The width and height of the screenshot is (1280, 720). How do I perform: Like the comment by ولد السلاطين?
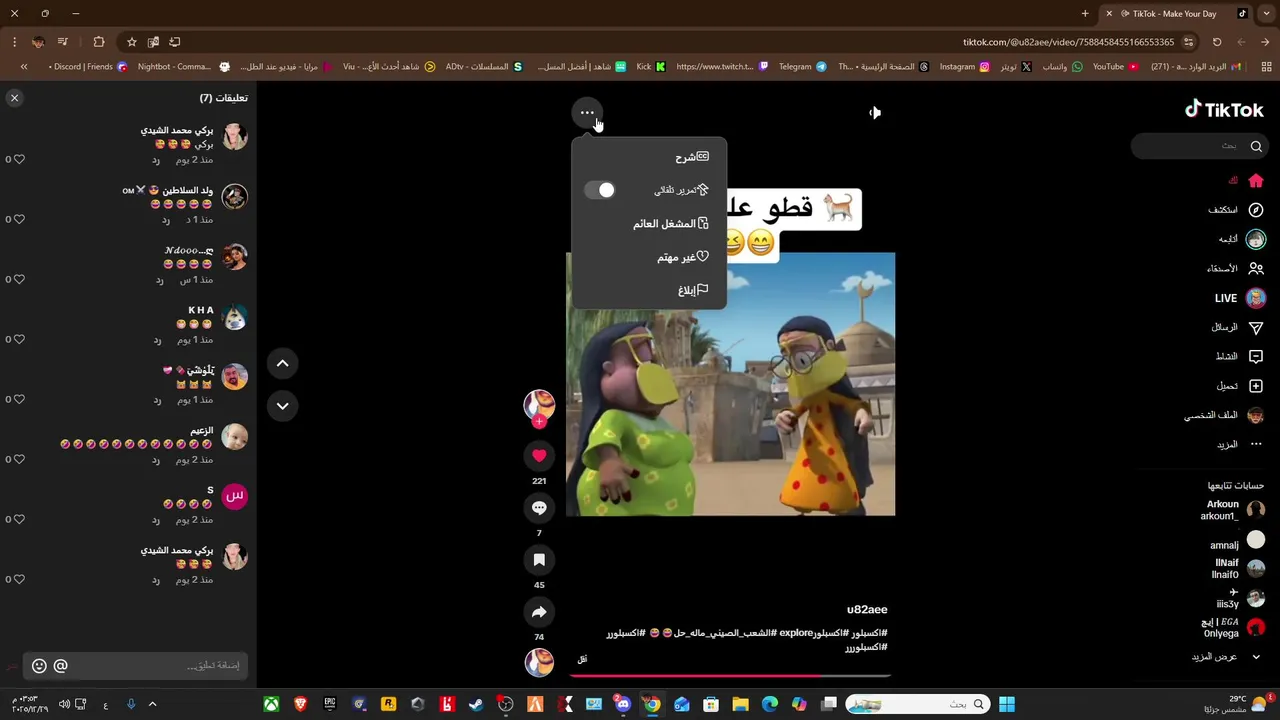pos(18,219)
